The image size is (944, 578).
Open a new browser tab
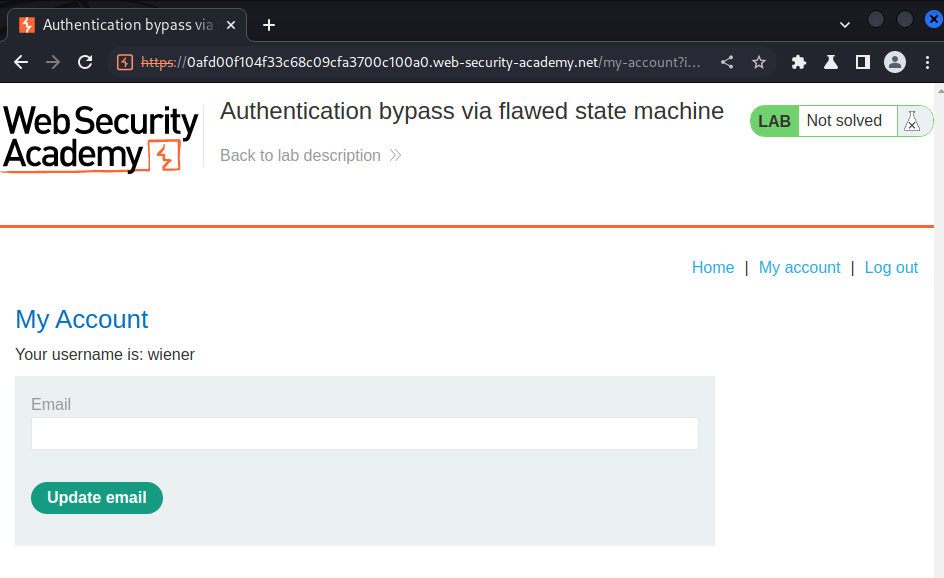(x=269, y=25)
